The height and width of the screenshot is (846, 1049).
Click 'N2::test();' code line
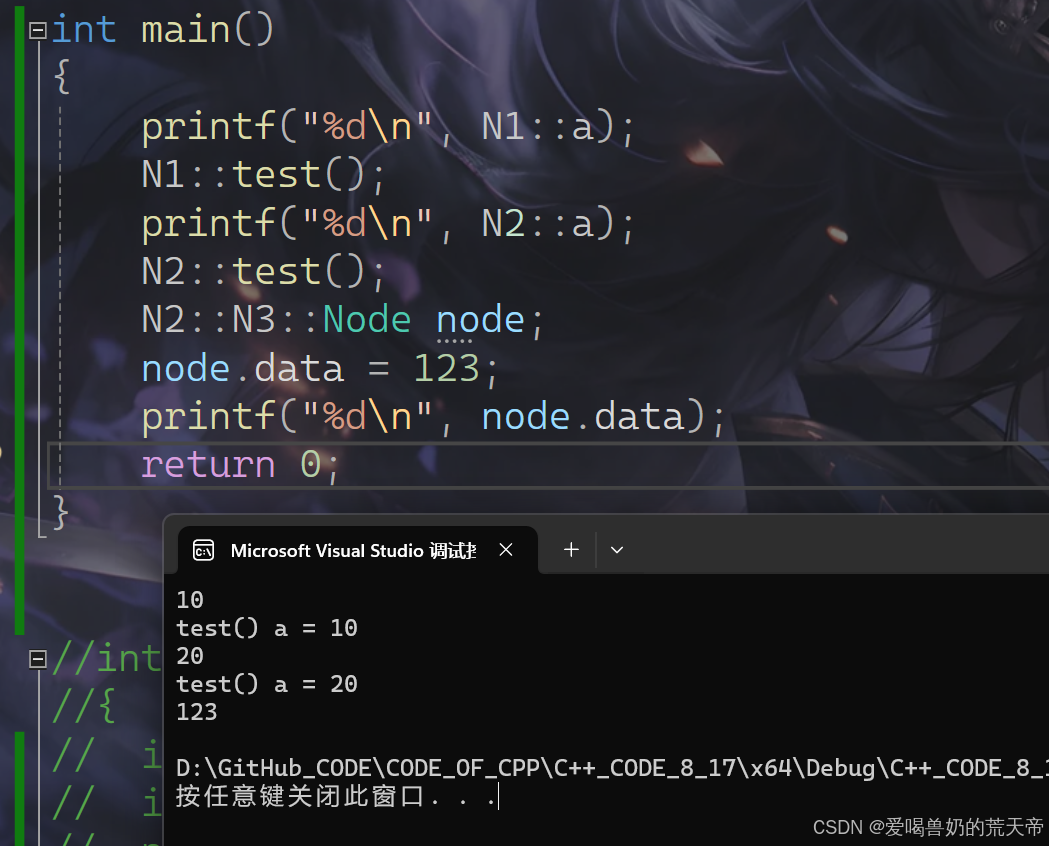tap(264, 272)
